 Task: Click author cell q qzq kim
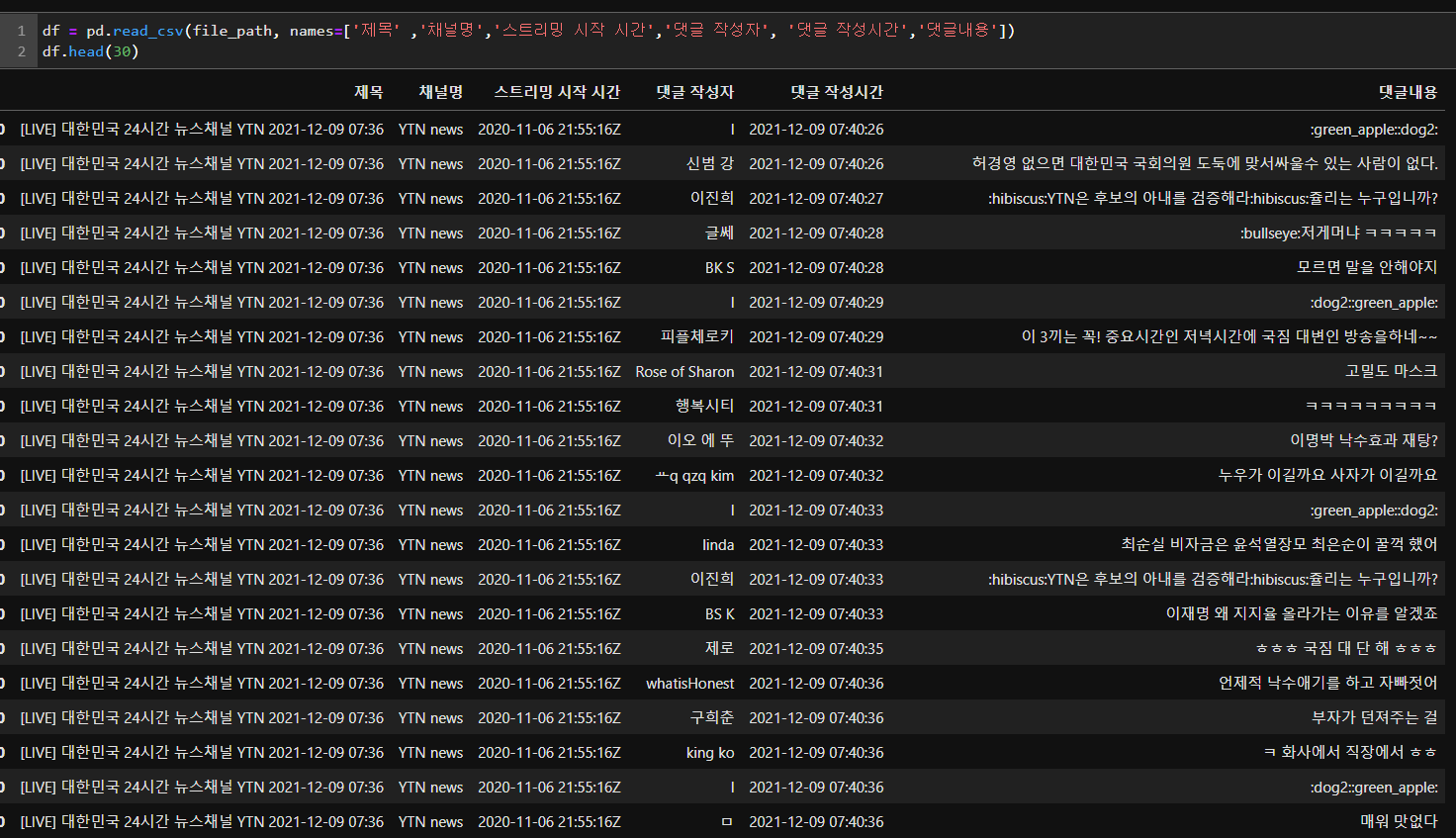[694, 475]
